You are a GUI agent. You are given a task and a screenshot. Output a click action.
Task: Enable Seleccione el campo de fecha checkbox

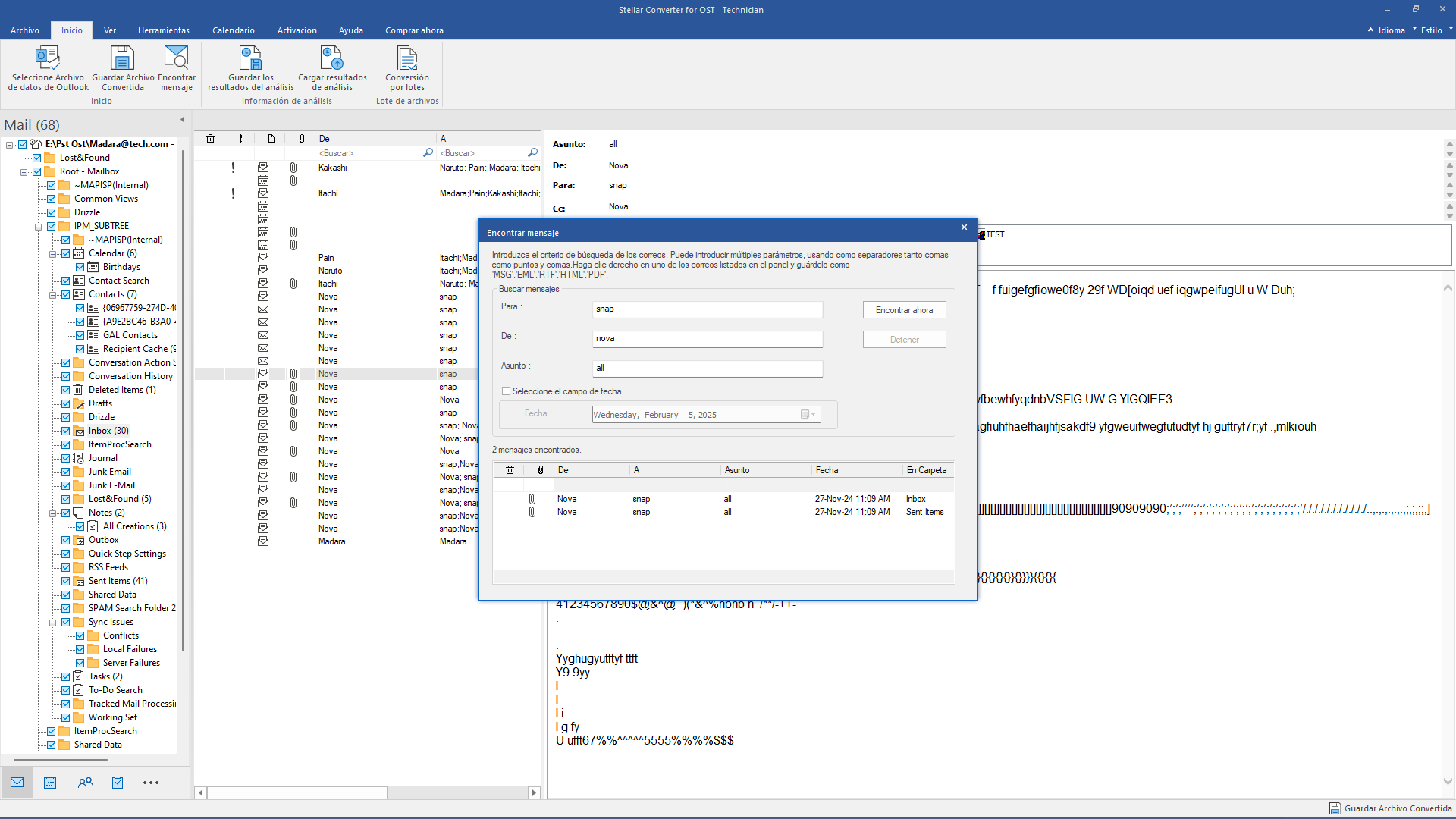[x=506, y=391]
